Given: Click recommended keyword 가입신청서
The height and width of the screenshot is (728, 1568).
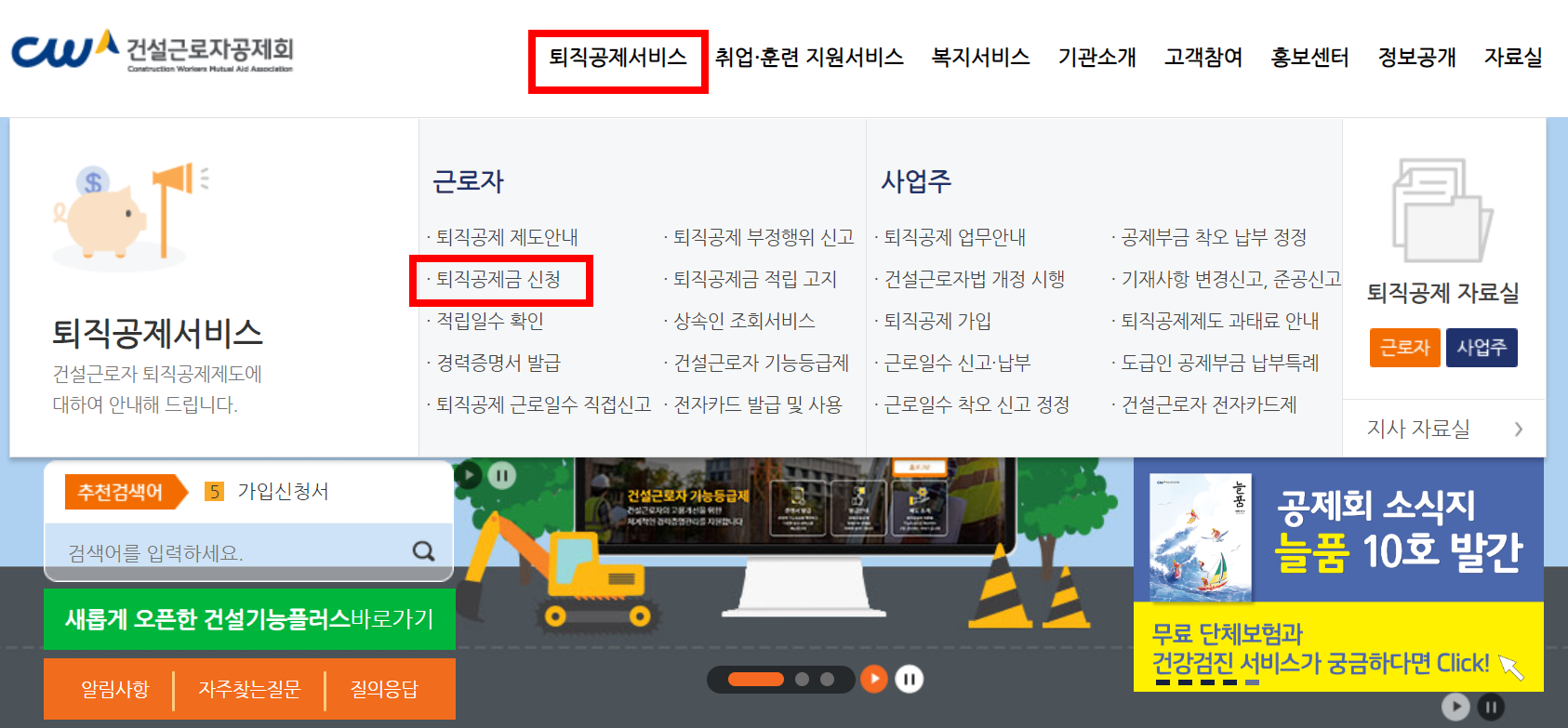Looking at the screenshot, I should click(283, 492).
